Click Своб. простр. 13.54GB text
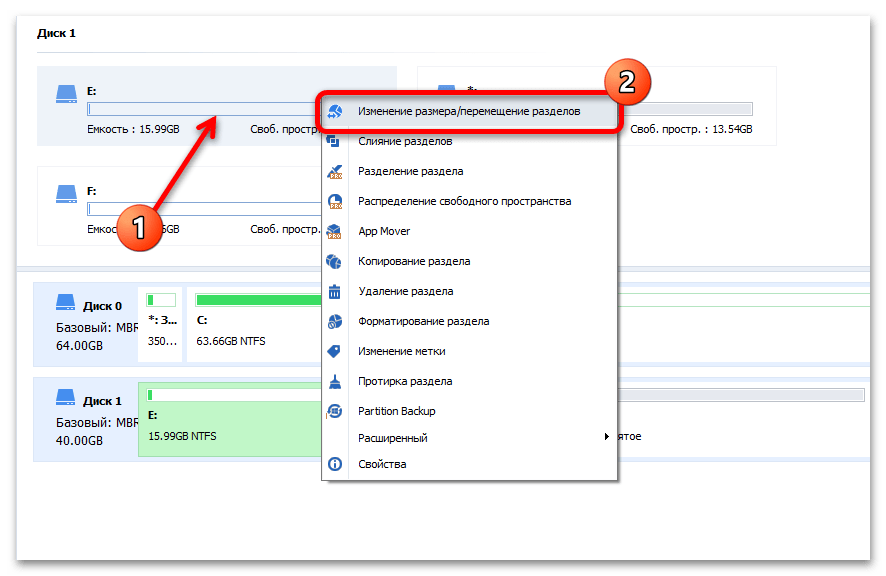 (x=691, y=129)
